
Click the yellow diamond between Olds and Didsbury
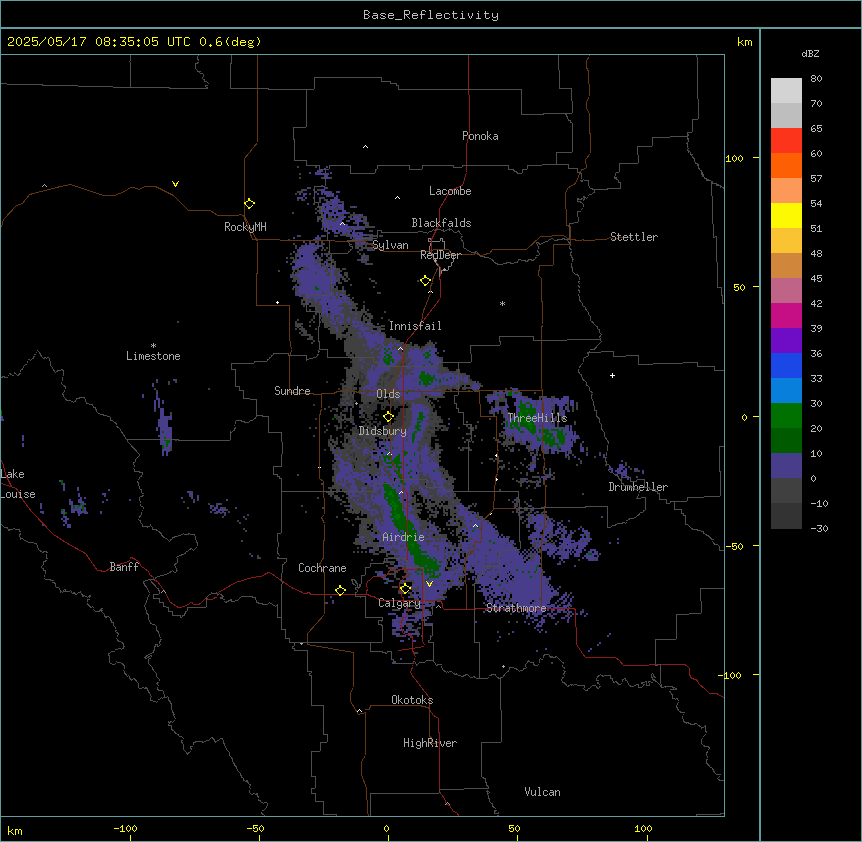pos(388,416)
